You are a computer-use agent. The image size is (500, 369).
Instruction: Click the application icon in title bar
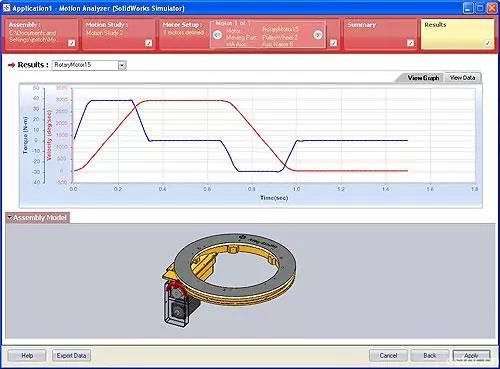coord(6,8)
